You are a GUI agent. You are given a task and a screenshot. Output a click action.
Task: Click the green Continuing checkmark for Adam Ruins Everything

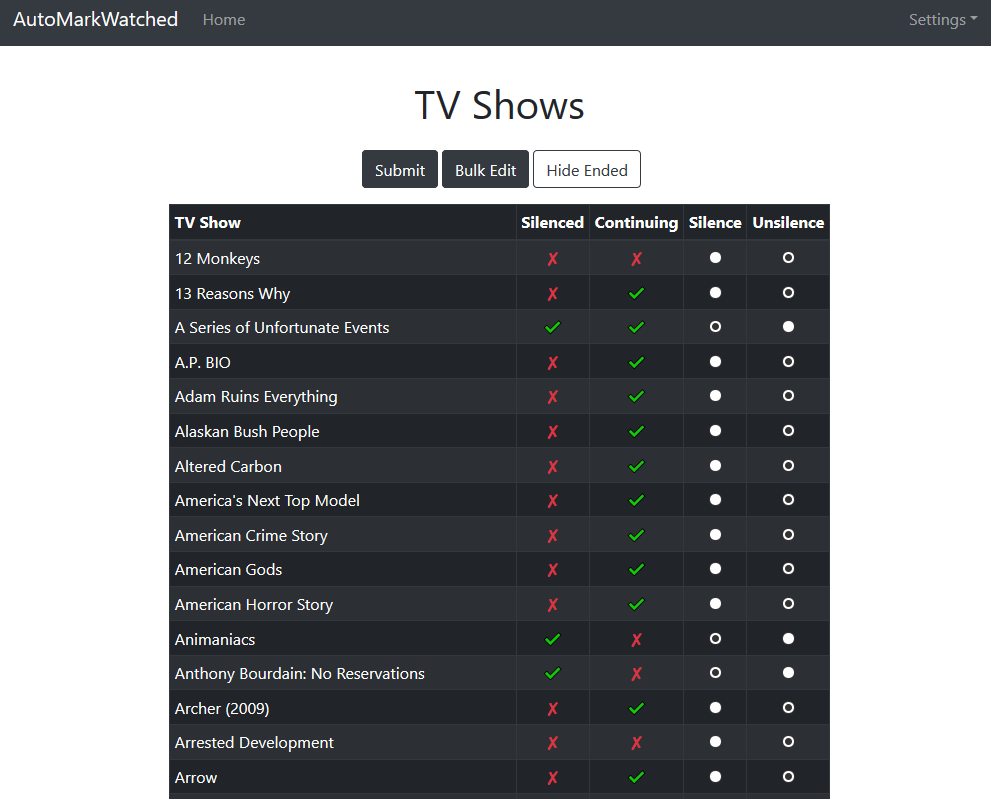tap(636, 396)
